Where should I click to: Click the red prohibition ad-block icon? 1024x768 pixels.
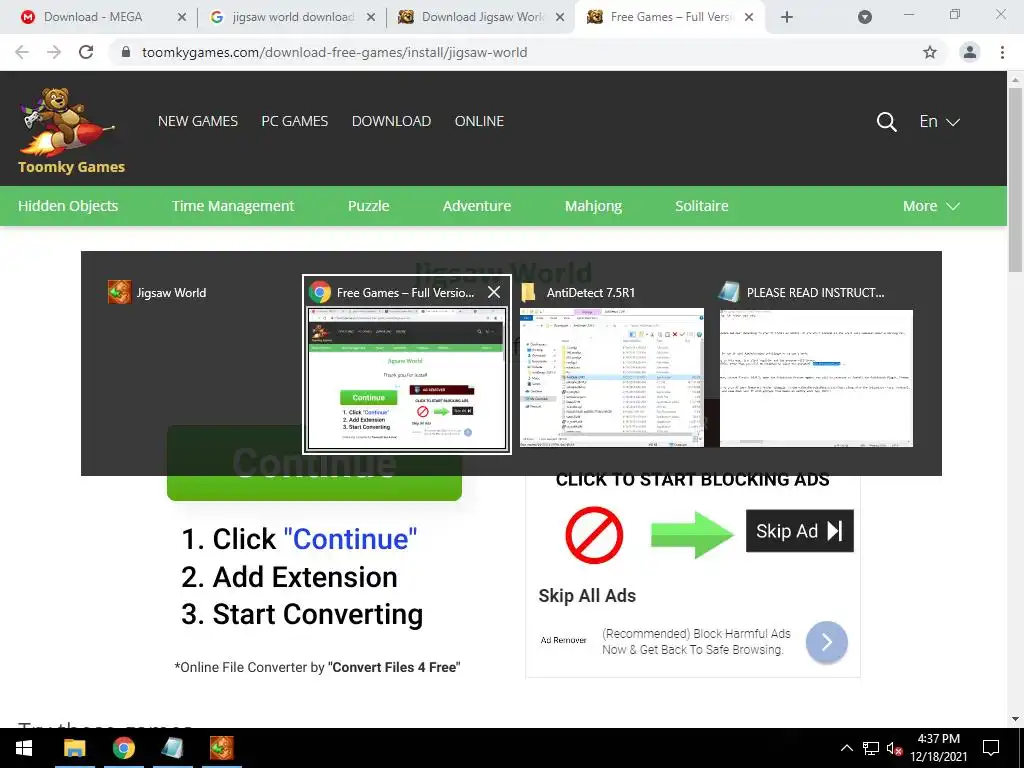click(x=594, y=535)
